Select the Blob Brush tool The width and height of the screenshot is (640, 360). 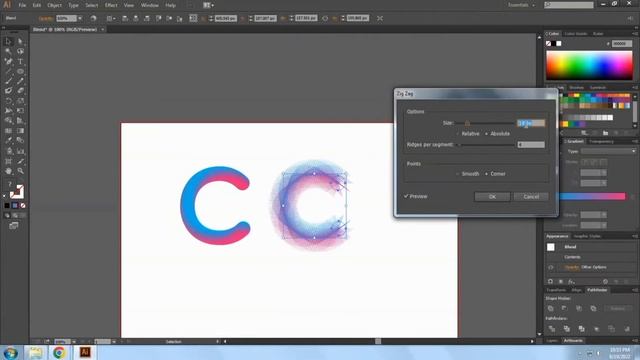pyautogui.click(x=8, y=91)
